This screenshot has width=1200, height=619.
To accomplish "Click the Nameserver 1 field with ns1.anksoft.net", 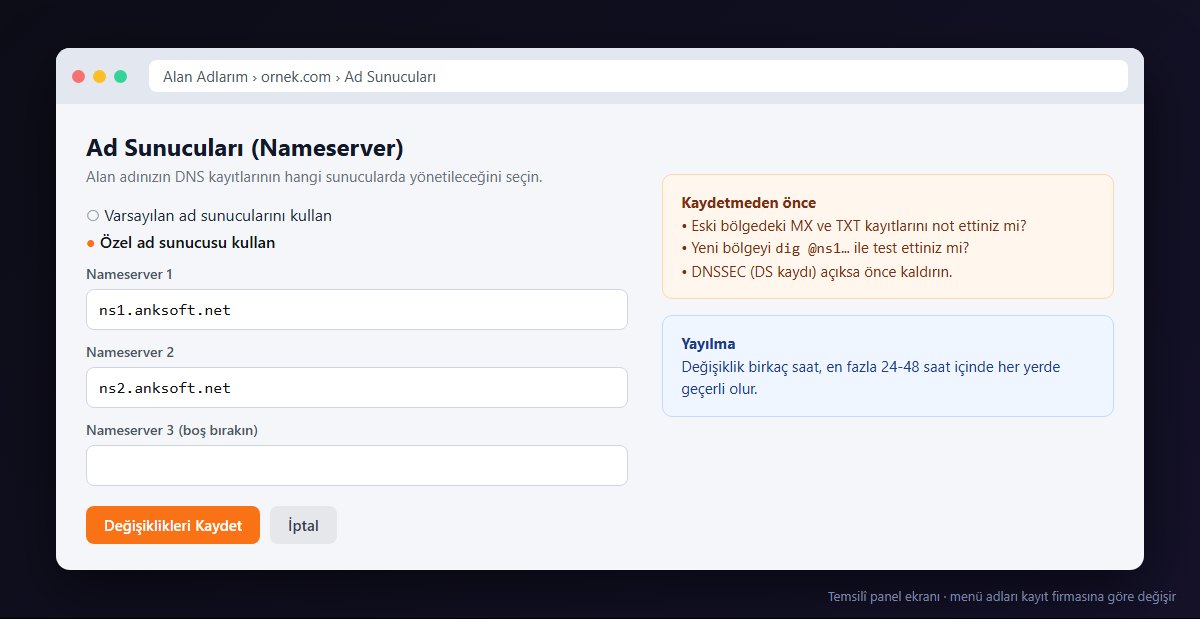I will tap(357, 310).
